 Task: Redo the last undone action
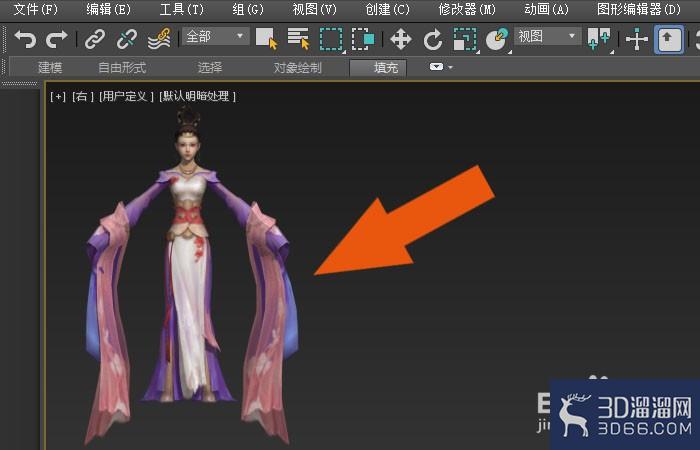point(57,39)
